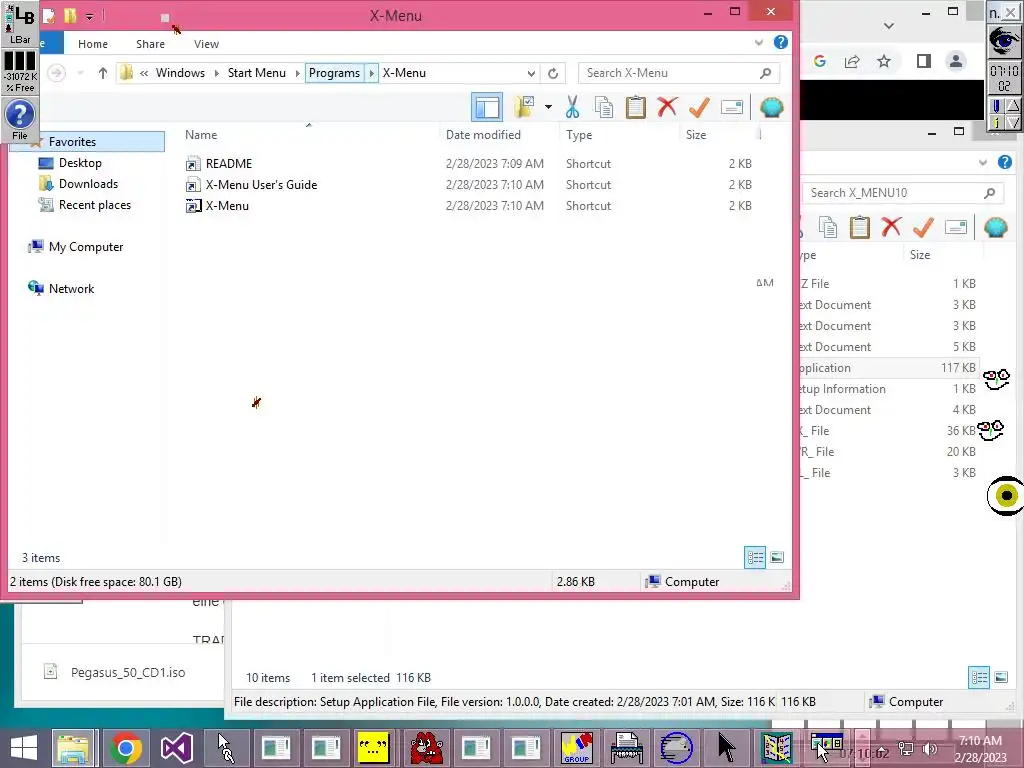Screen dimensions: 1024x768
Task: Open the address bar history dropdown
Action: pos(531,73)
